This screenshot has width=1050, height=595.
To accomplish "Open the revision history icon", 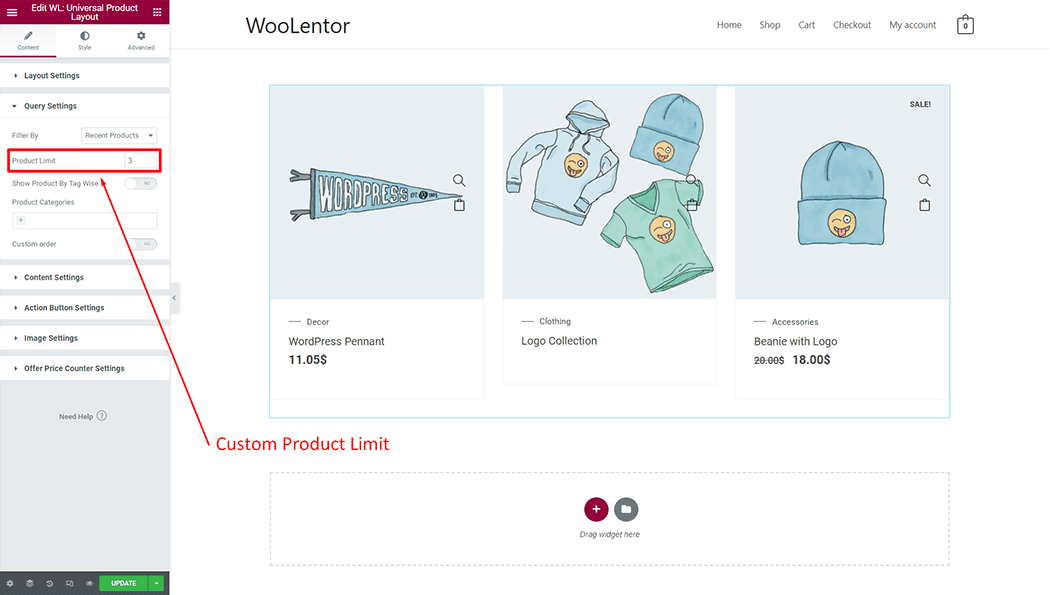I will click(x=49, y=583).
